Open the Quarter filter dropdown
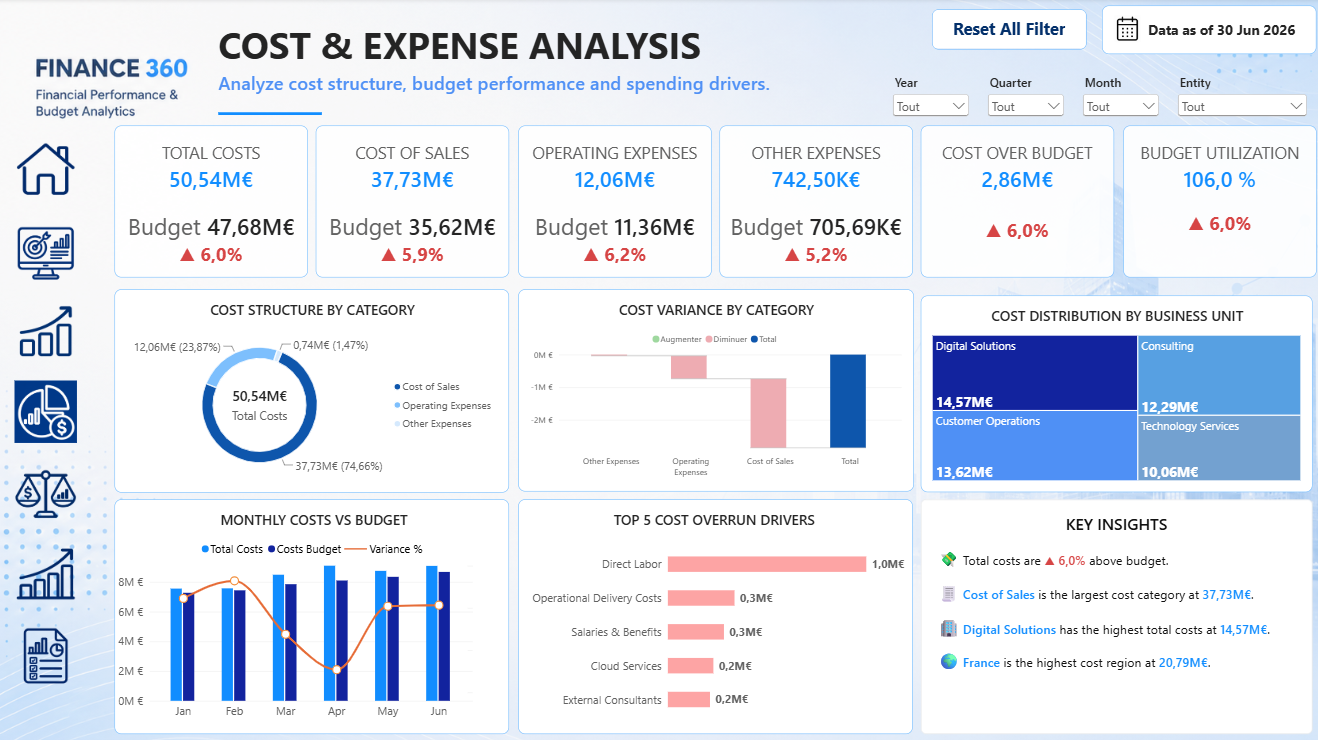1318x740 pixels. click(x=1026, y=106)
